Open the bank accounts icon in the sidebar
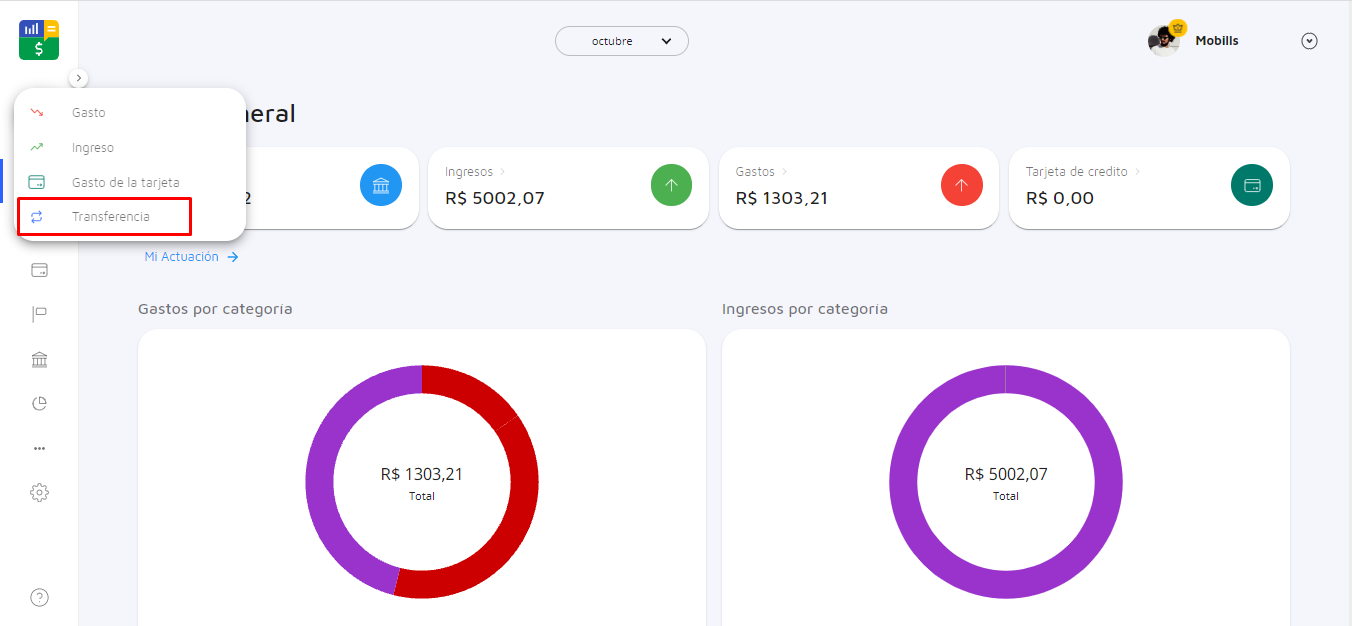The height and width of the screenshot is (626, 1352). coord(39,360)
